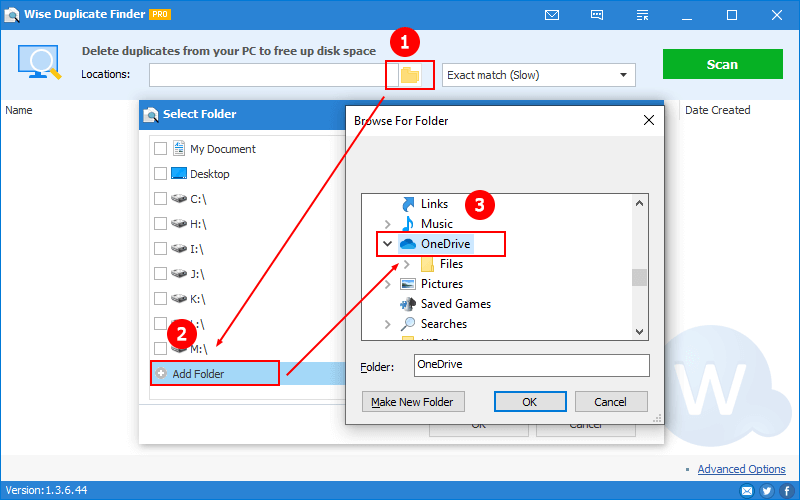Click the Version:1.3.6.44 status text

pyautogui.click(x=46, y=490)
